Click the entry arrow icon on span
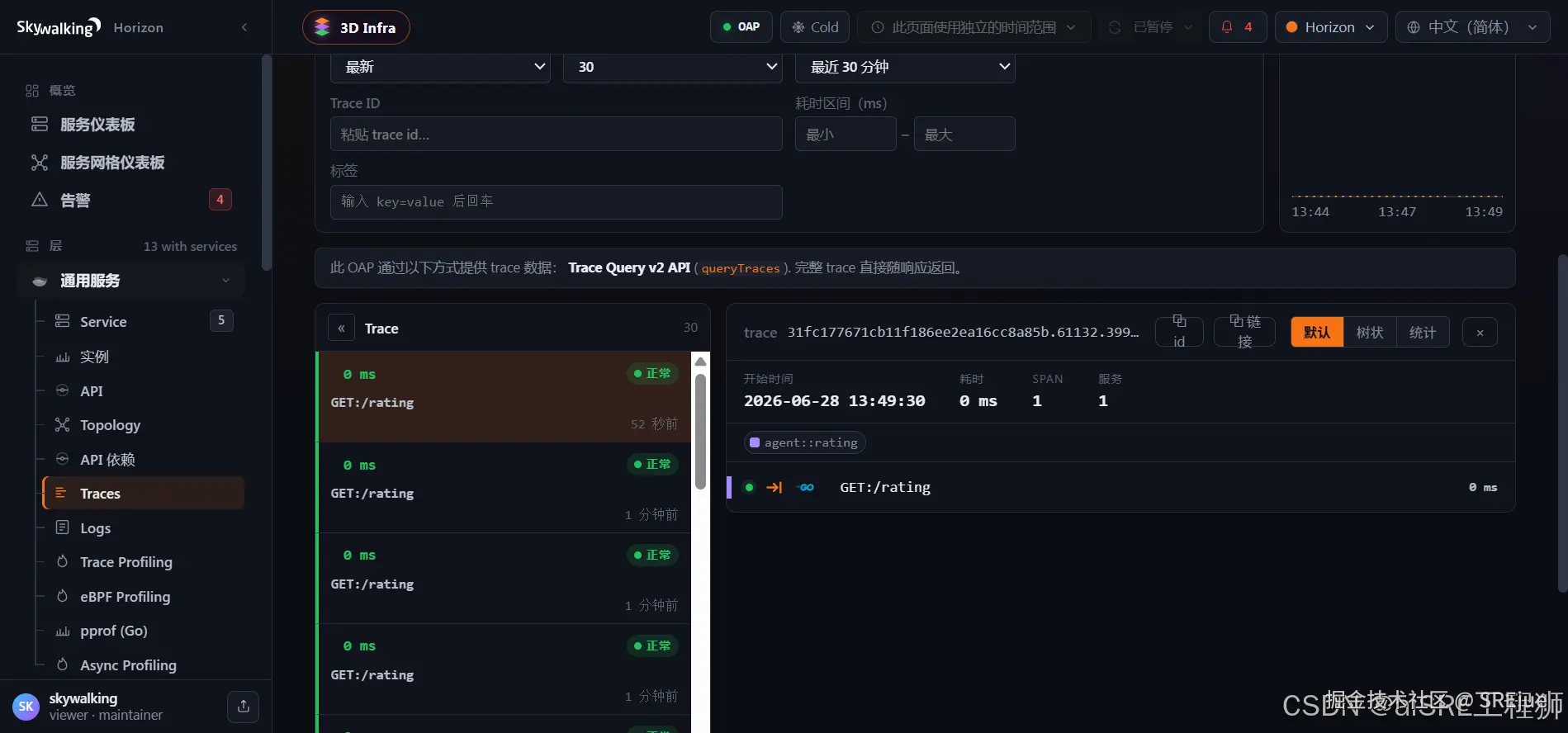Screen dimensions: 1568x733 coord(775,487)
